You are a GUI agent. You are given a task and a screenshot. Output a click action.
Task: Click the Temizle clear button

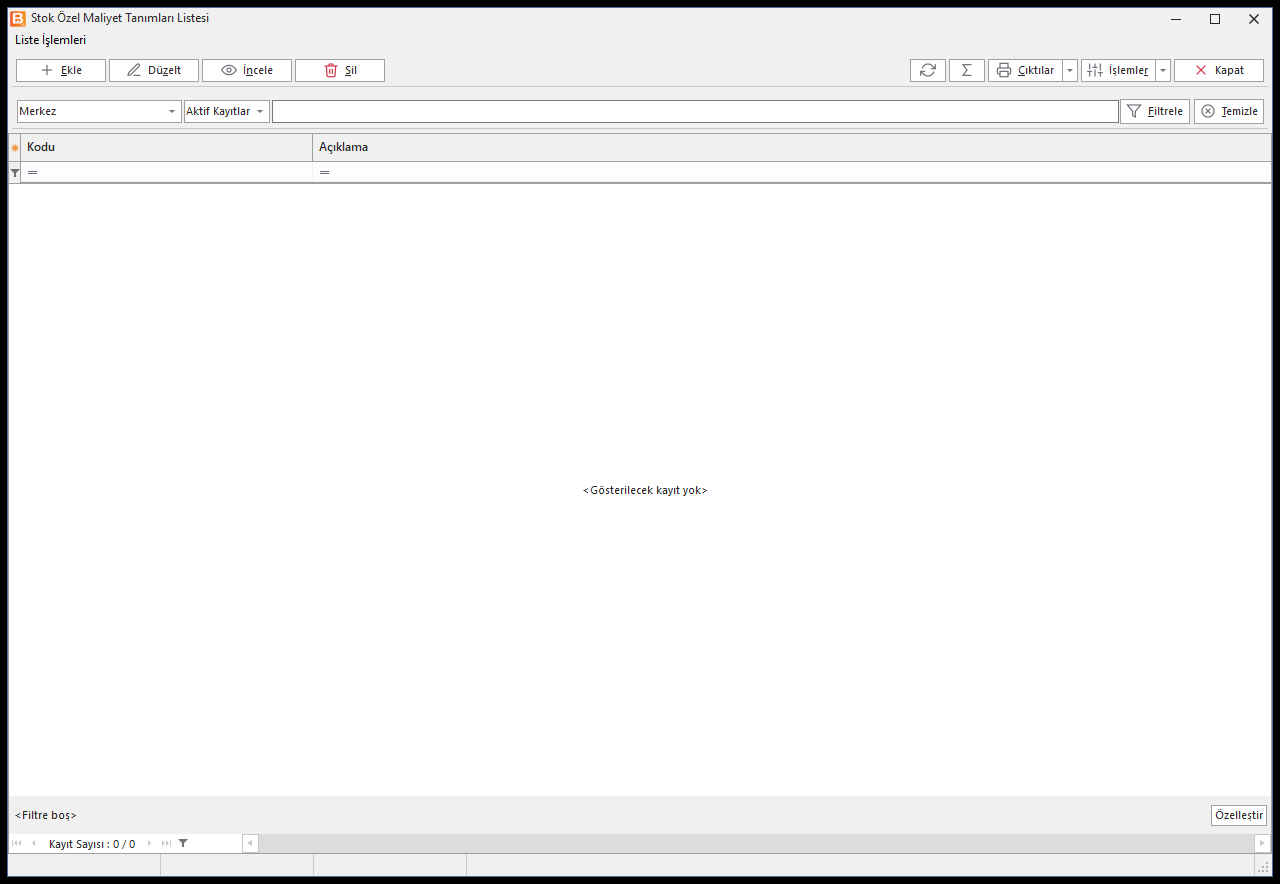tap(1229, 111)
